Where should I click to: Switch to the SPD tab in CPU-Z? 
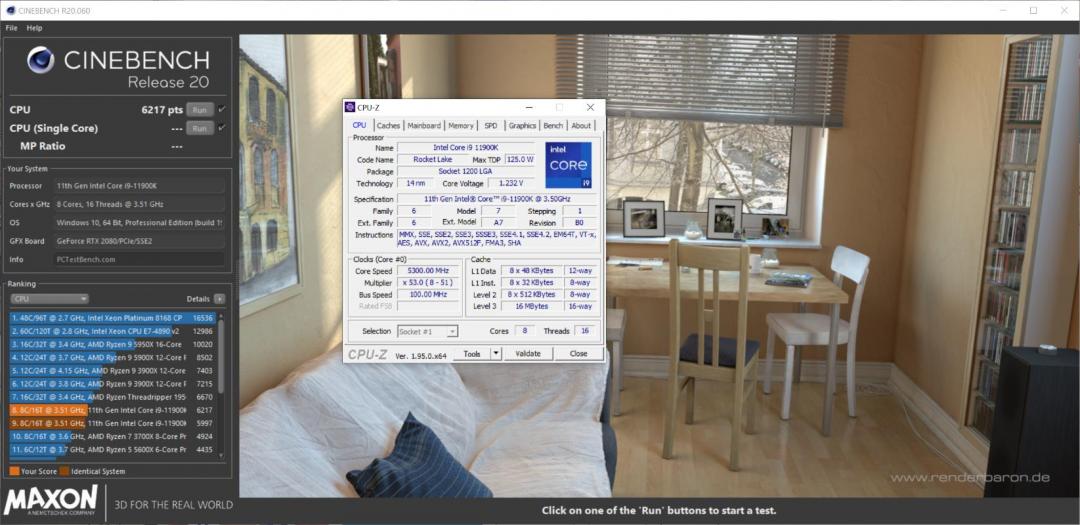[x=490, y=125]
